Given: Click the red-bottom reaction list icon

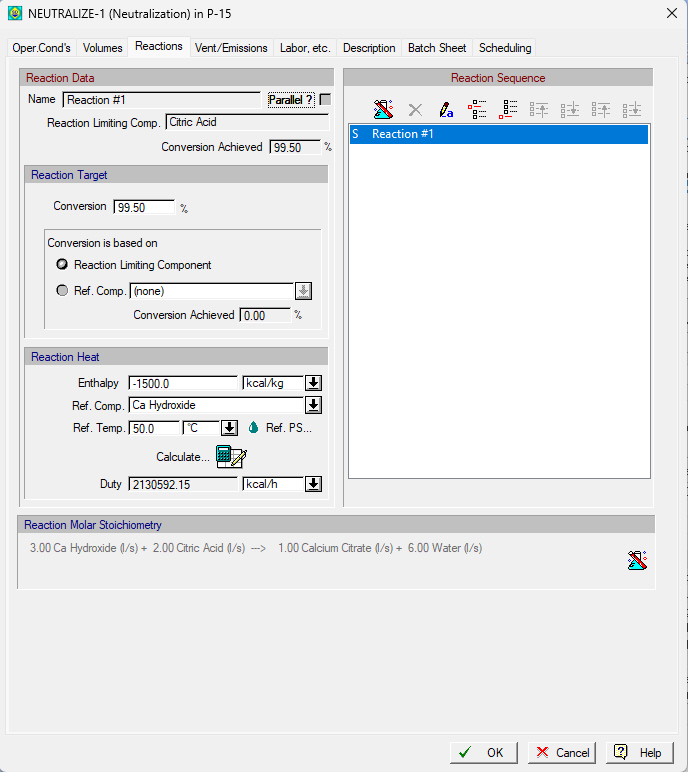Looking at the screenshot, I should click(508, 109).
